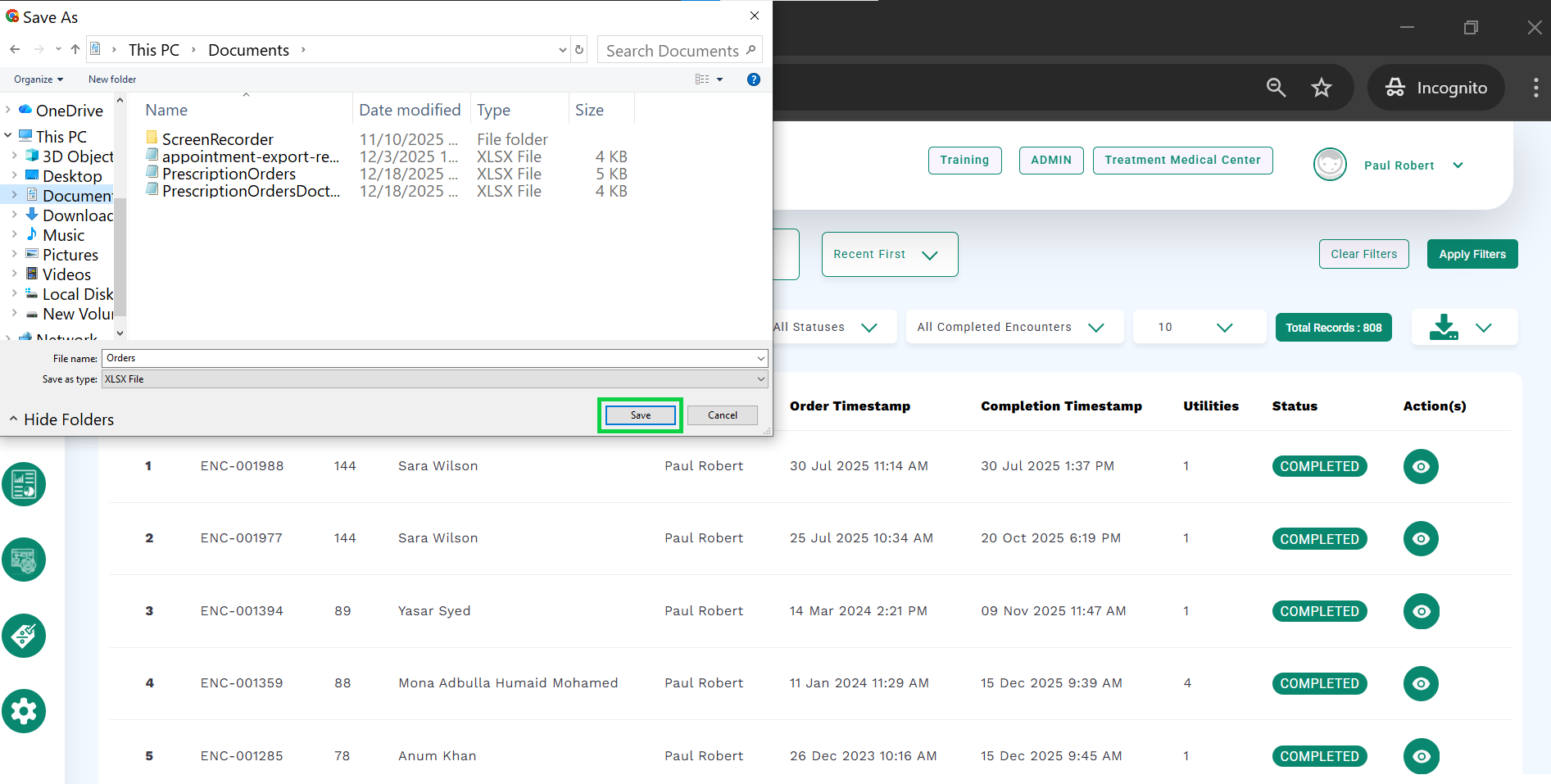This screenshot has width=1551, height=784.
Task: Click the File name input field
Action: tap(430, 358)
